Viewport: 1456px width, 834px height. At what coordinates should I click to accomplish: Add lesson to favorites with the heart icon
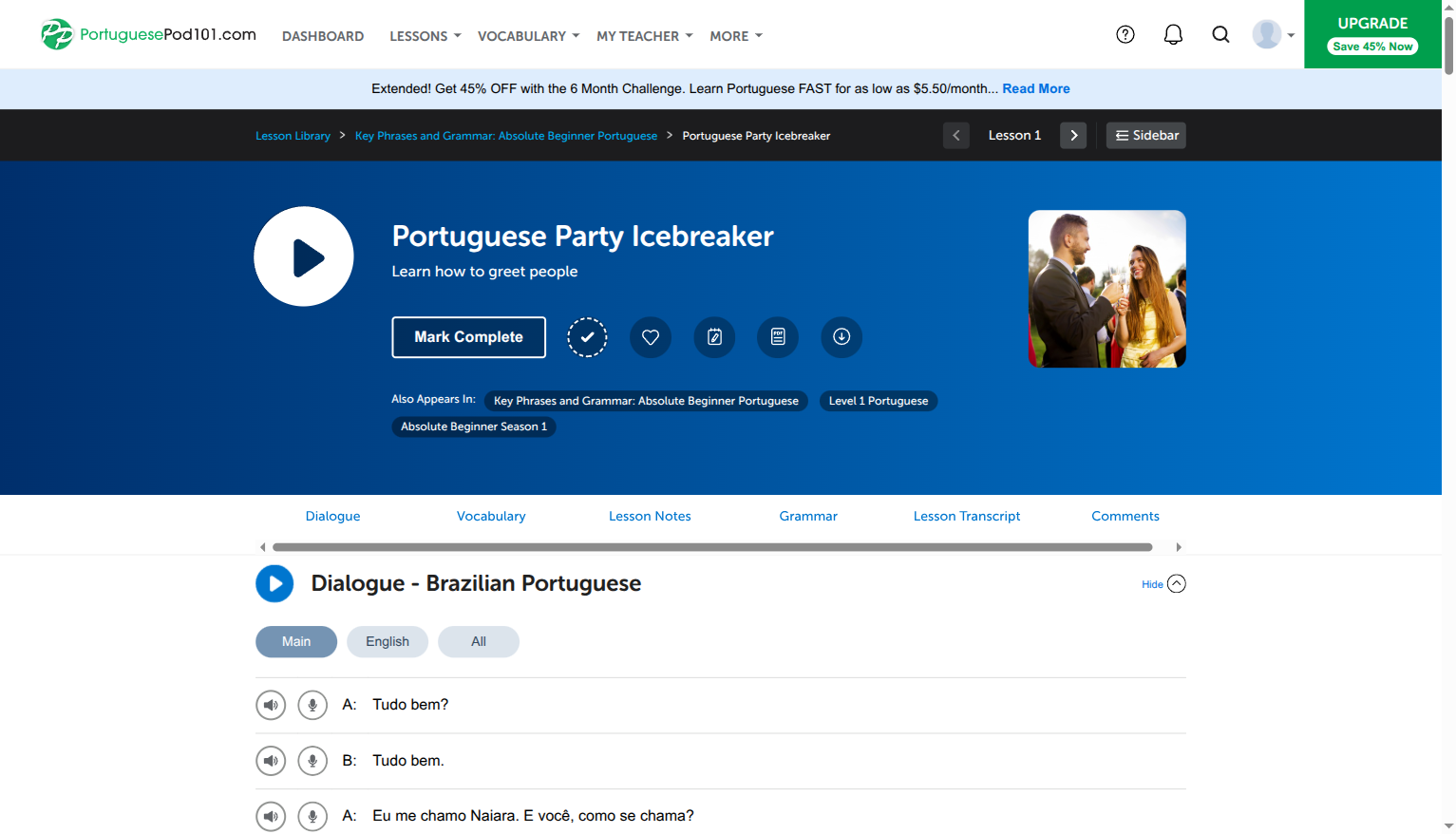point(651,337)
